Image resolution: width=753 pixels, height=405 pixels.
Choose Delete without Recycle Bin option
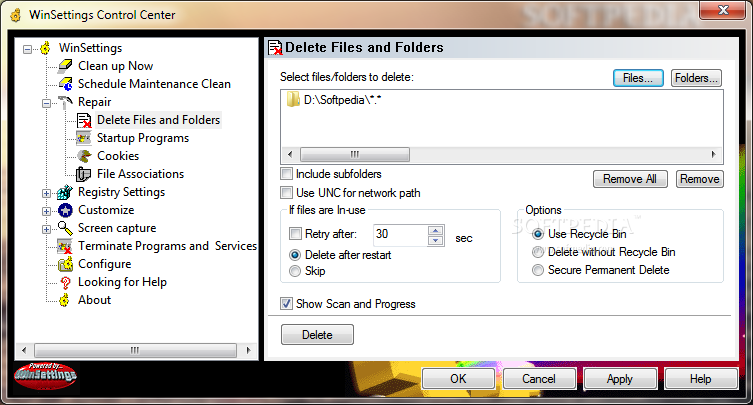538,252
